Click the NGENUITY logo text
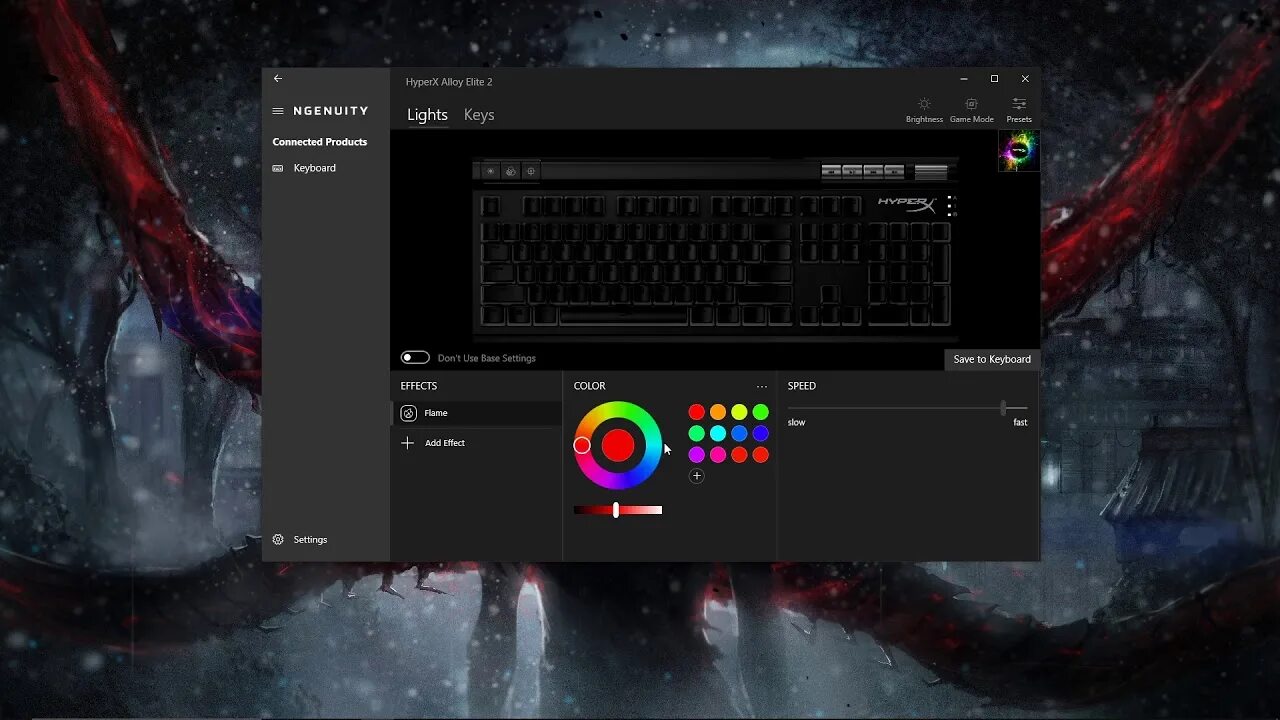The image size is (1280, 720). [331, 111]
